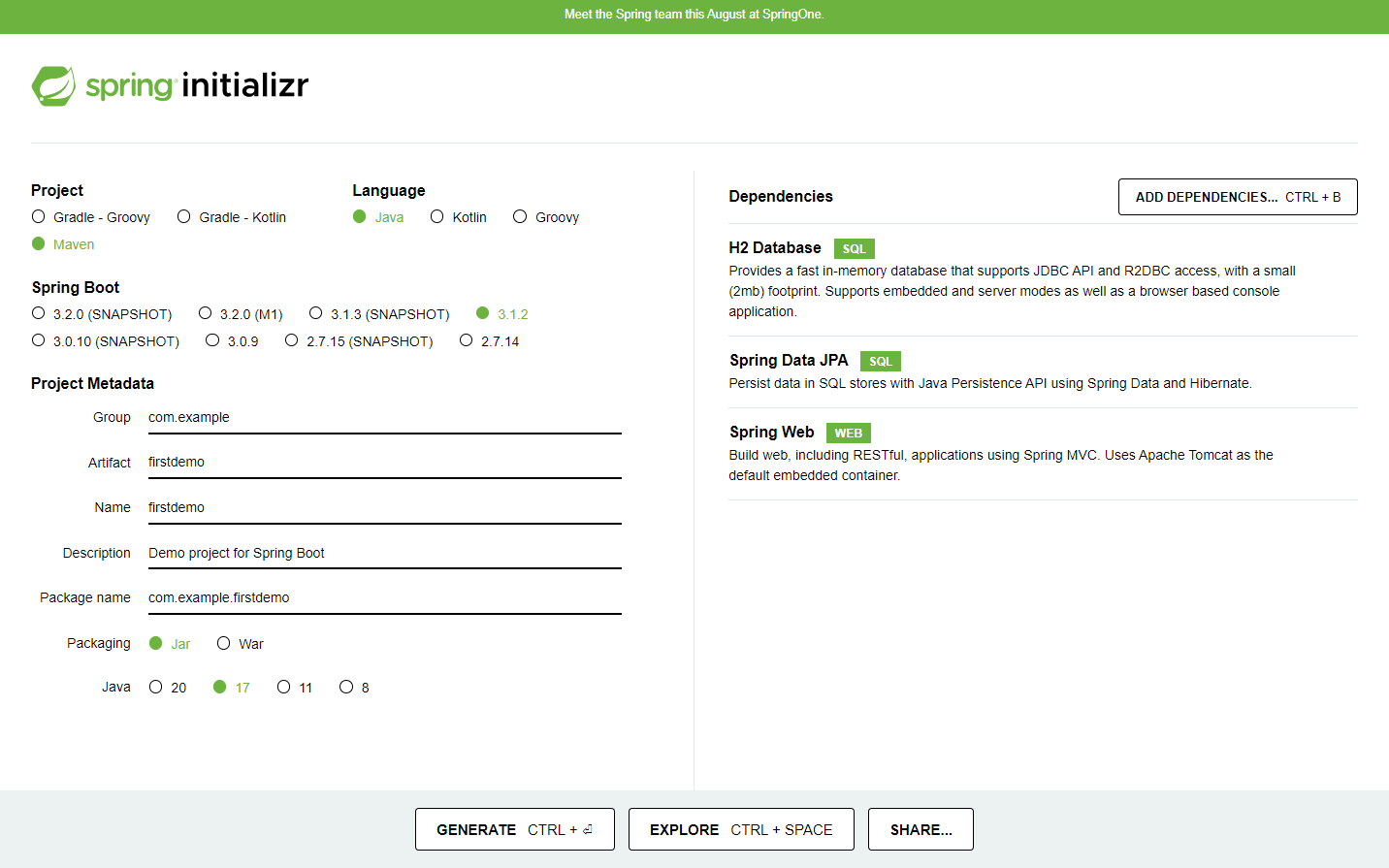The width and height of the screenshot is (1389, 868).
Task: Click the Spring Boot section heading
Action: pos(76,288)
